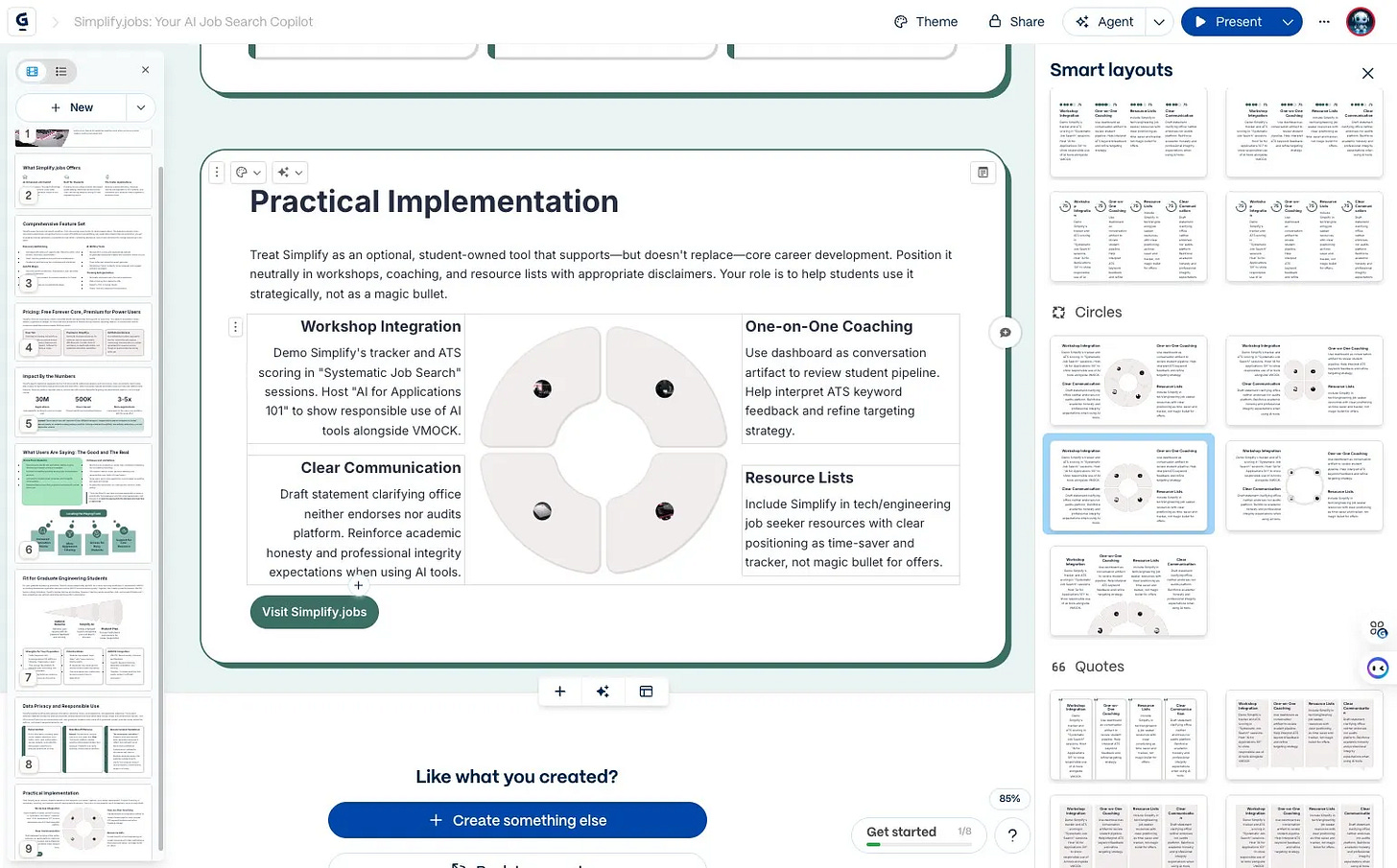Viewport: 1397px width, 868px height.
Task: Open the three-dot more options menu
Action: coord(1324,21)
